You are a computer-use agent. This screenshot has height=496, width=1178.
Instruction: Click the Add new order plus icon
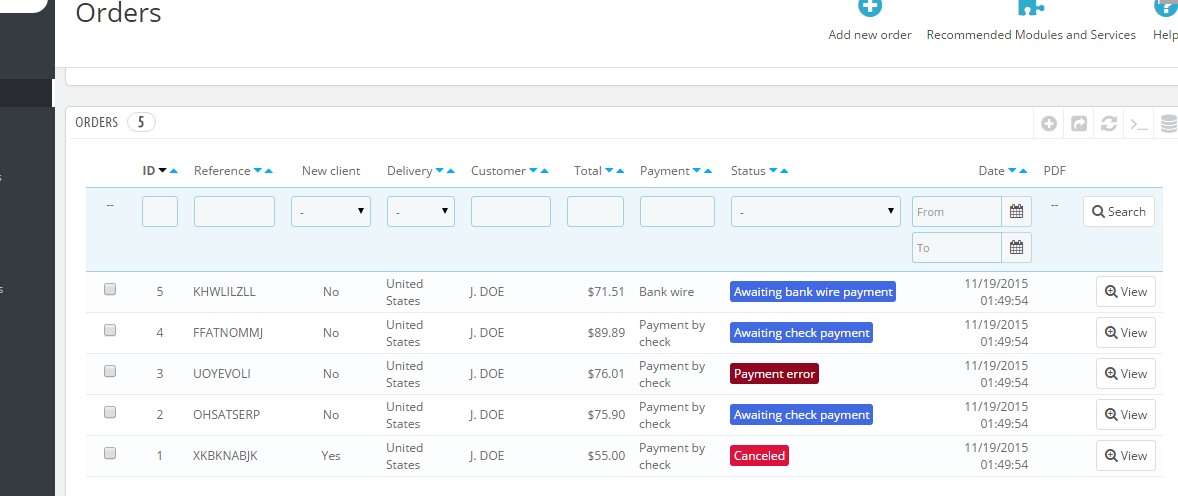click(x=870, y=7)
